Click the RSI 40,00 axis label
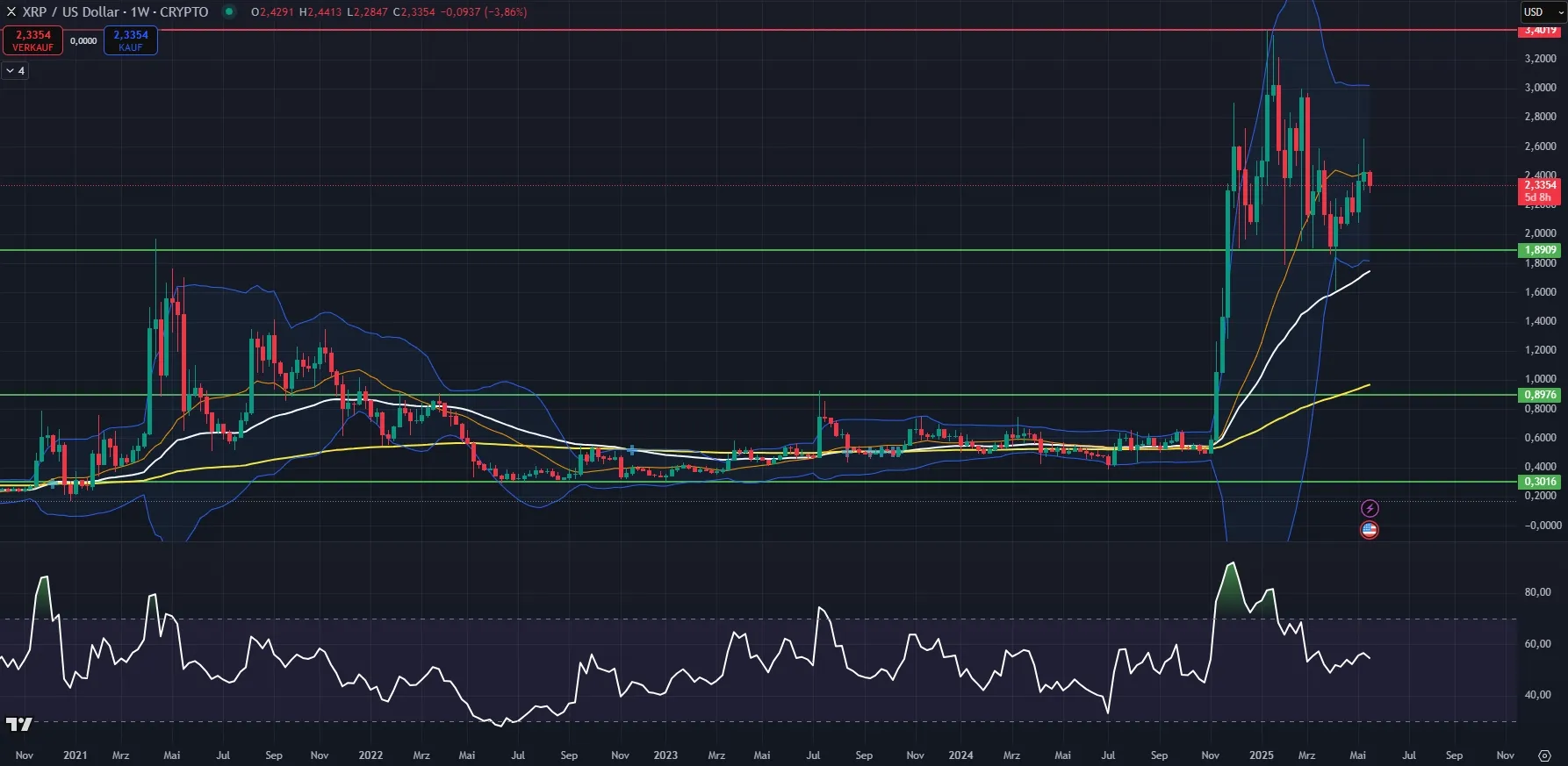This screenshot has width=1568, height=766. coord(1537,695)
